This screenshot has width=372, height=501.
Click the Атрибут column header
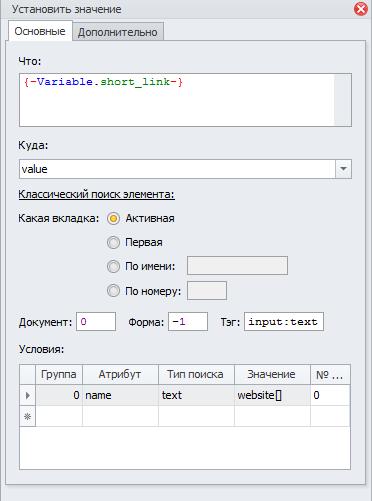pyautogui.click(x=120, y=374)
